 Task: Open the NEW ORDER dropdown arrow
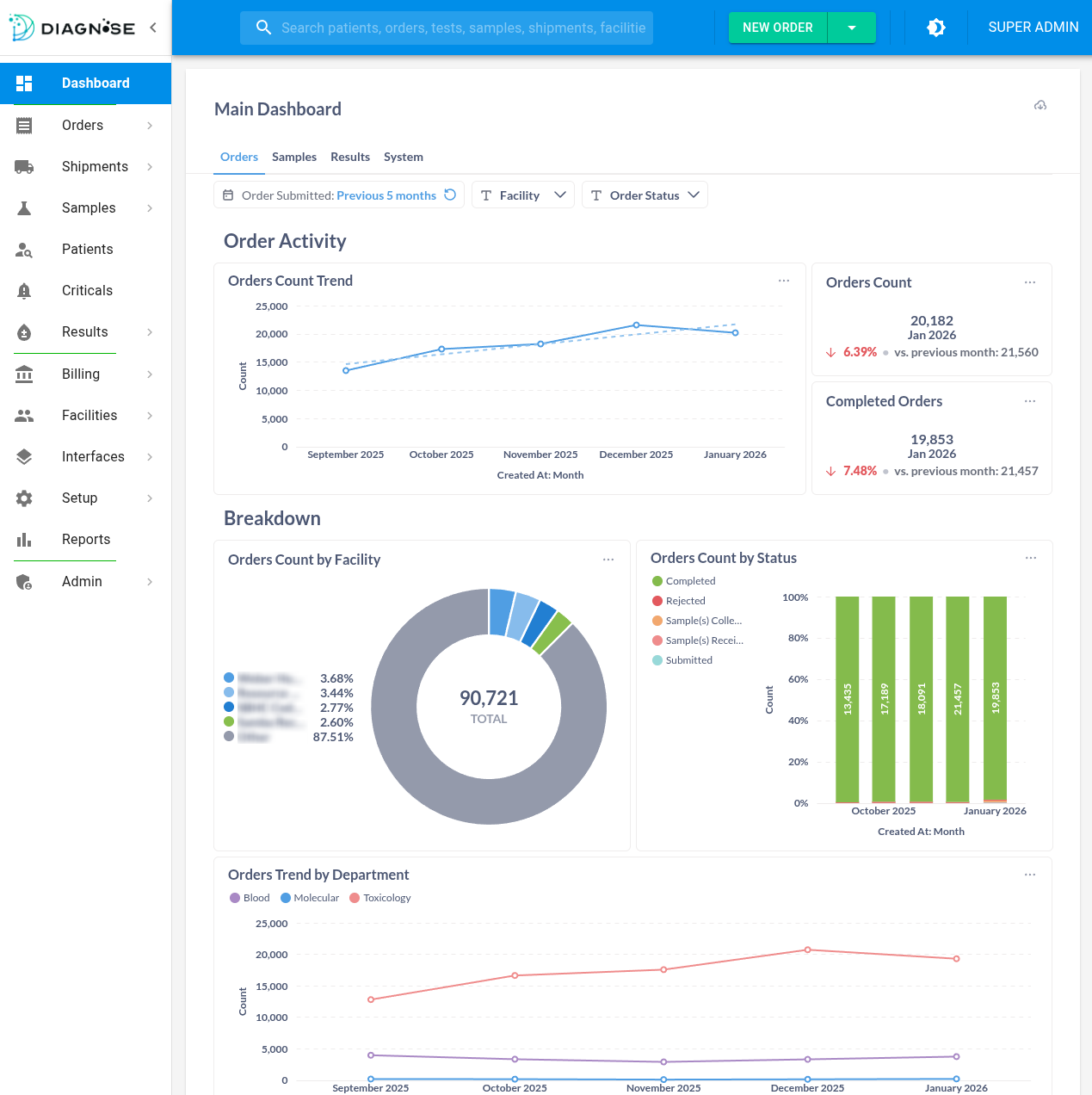[x=851, y=27]
